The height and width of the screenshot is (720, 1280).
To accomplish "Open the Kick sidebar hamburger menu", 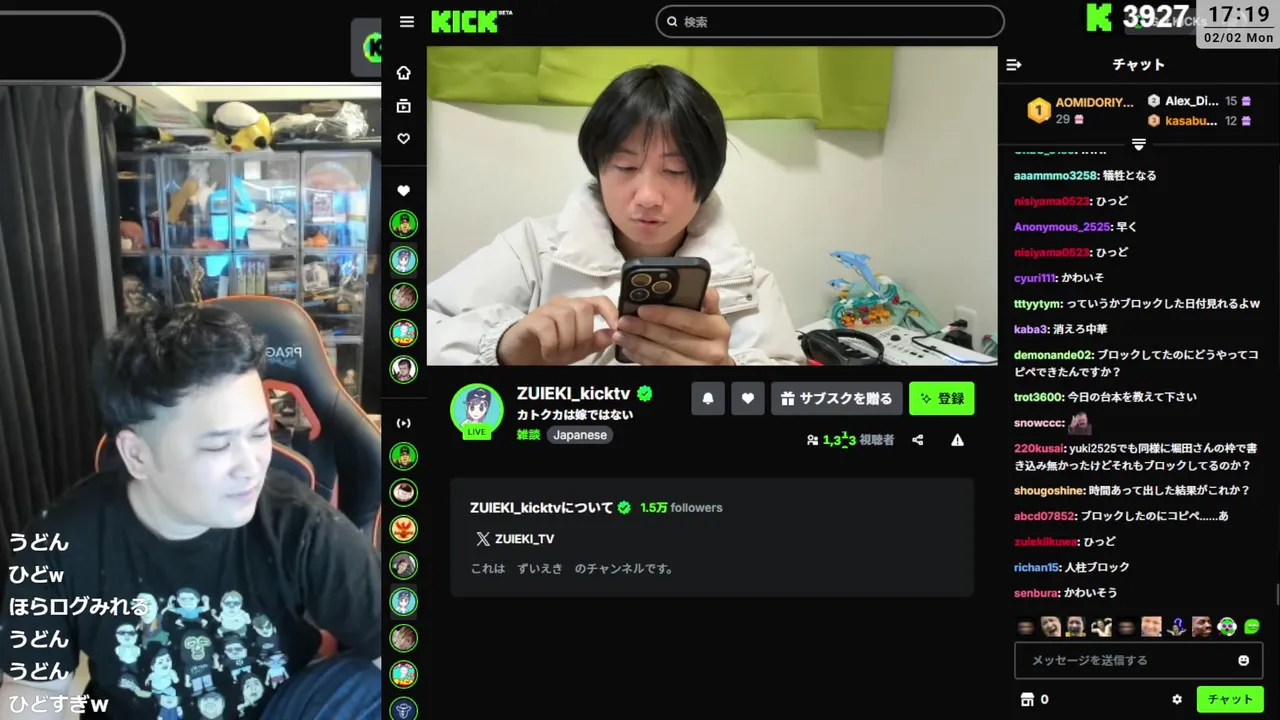I will pyautogui.click(x=406, y=22).
